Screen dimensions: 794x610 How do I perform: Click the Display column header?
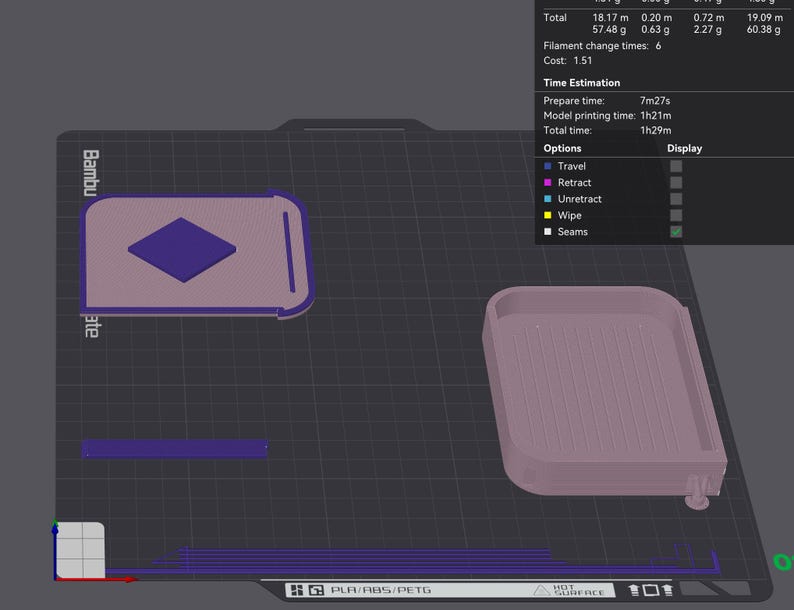pos(684,148)
